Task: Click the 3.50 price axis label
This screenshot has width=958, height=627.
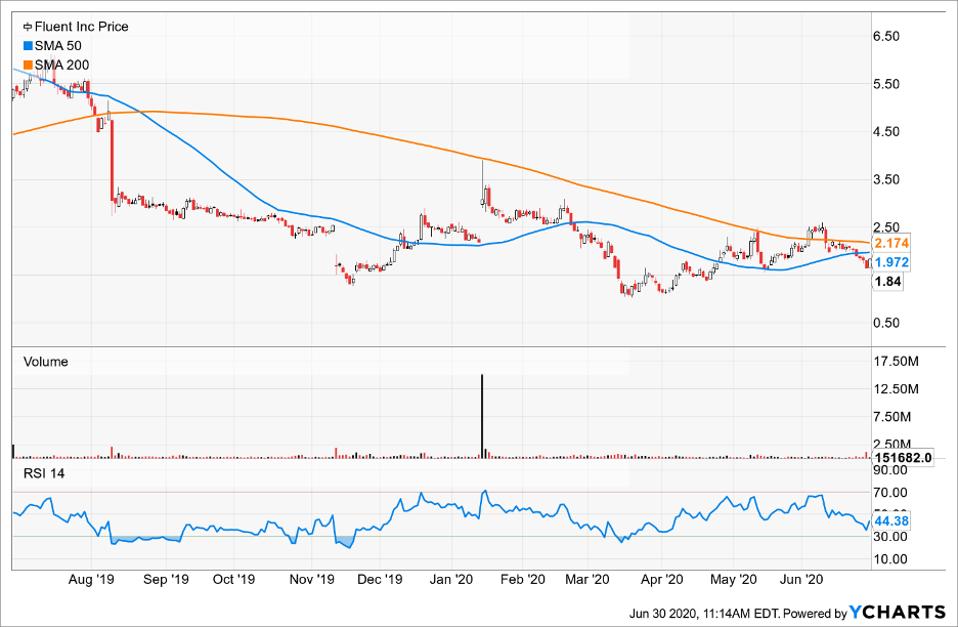Action: 887,179
